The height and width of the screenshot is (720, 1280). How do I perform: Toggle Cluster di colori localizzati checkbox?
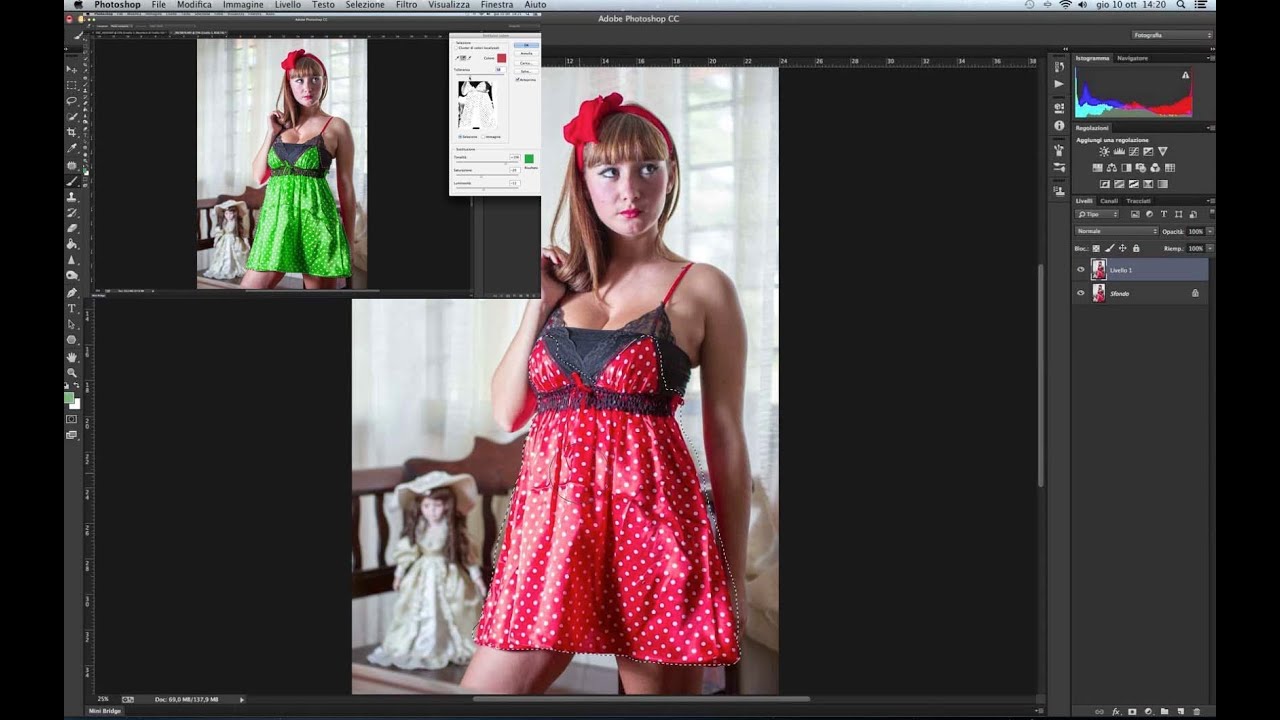456,48
